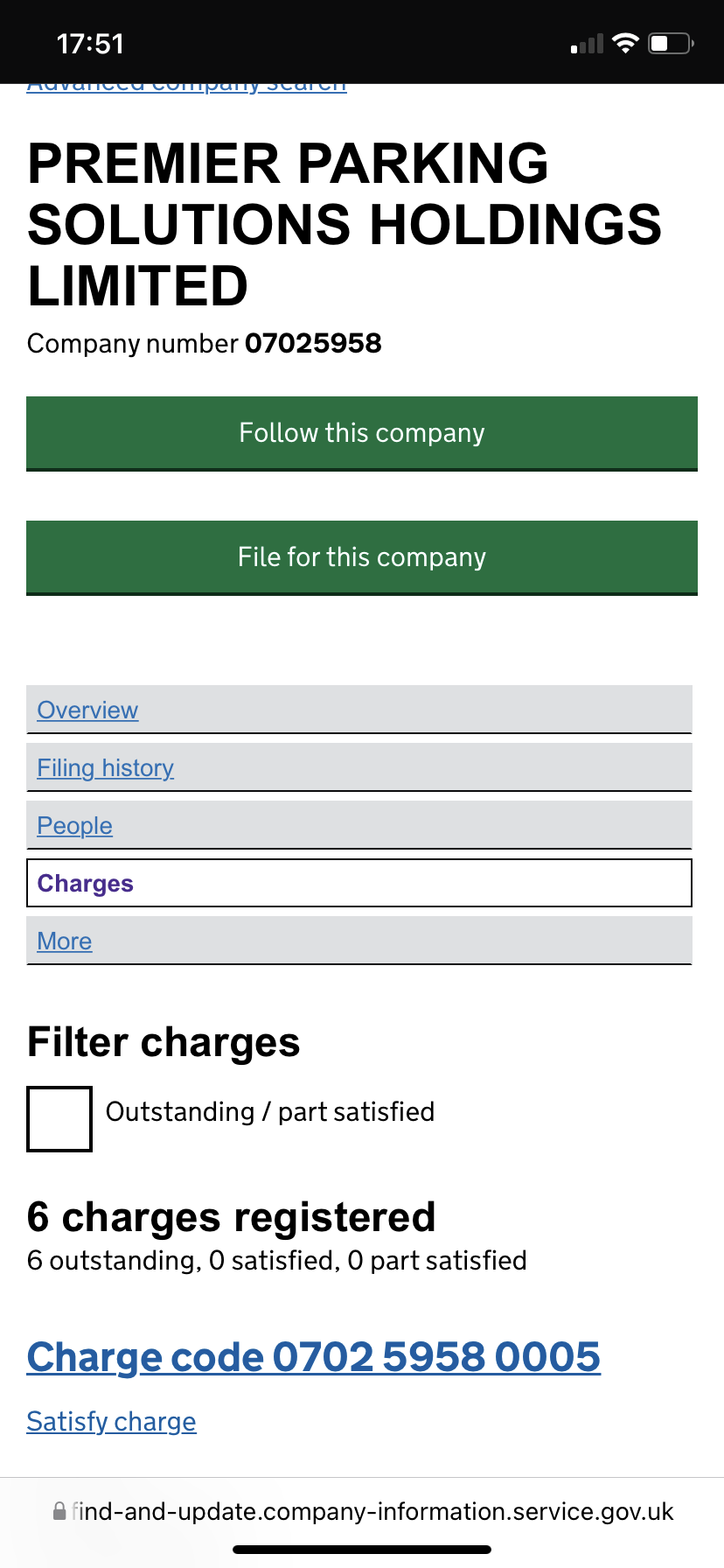Click the Follow this company button
This screenshot has width=724, height=1568.
(x=362, y=433)
